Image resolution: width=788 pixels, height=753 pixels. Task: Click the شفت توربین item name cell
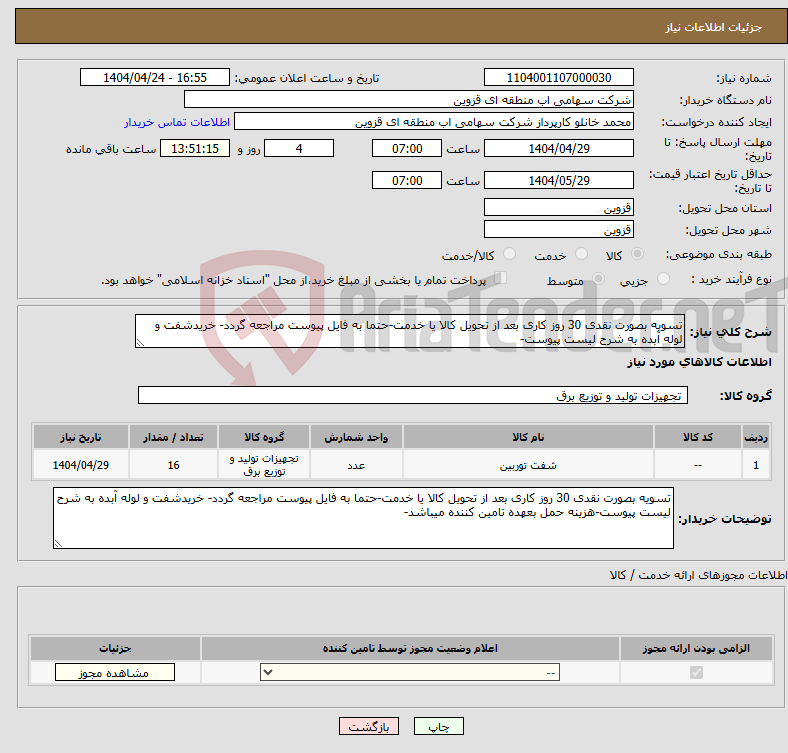click(528, 465)
